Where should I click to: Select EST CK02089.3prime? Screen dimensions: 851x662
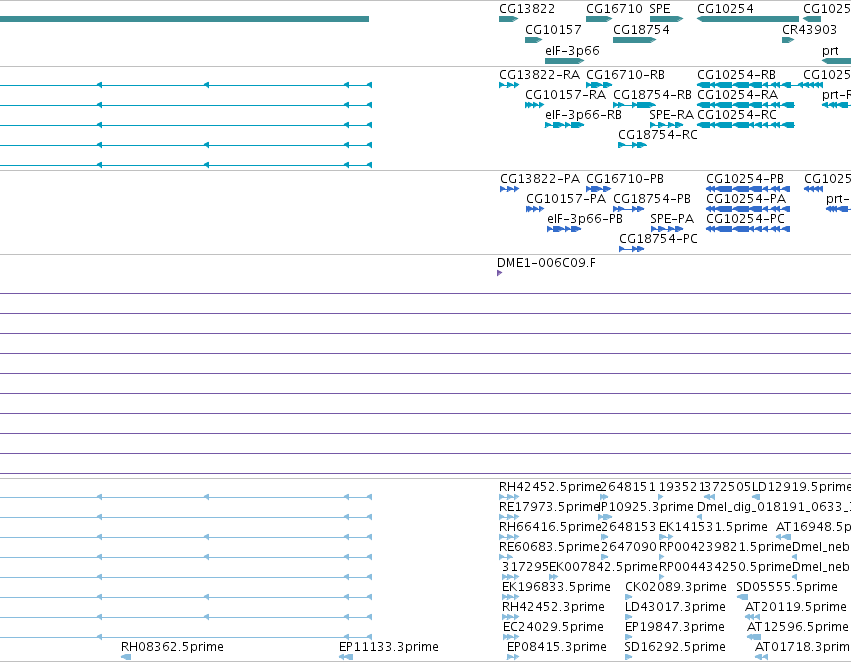click(x=676, y=587)
